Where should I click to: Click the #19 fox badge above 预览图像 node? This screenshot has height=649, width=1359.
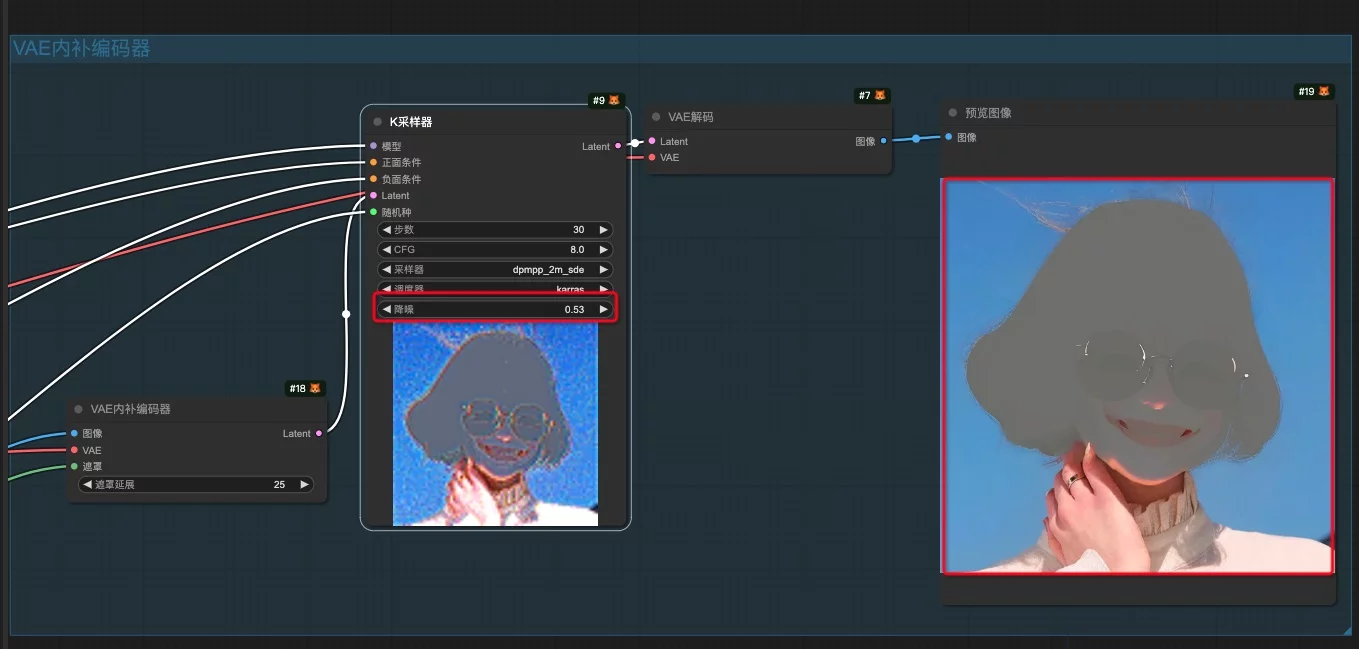1314,92
